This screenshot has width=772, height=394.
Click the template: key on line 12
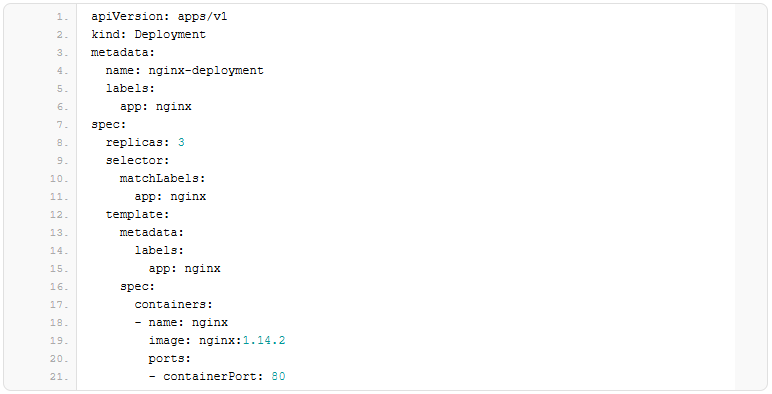(137, 215)
